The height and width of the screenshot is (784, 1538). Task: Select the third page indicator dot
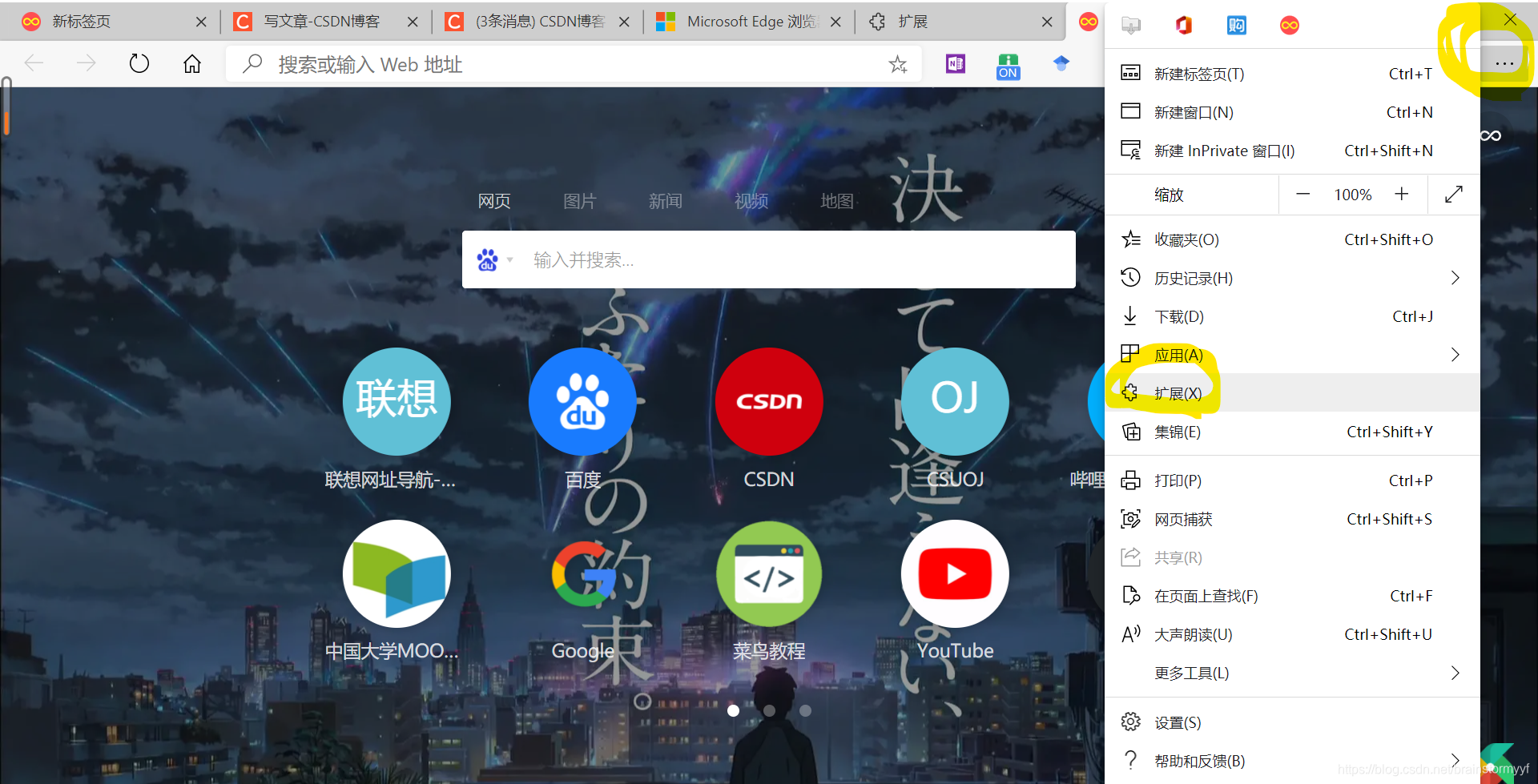point(805,710)
